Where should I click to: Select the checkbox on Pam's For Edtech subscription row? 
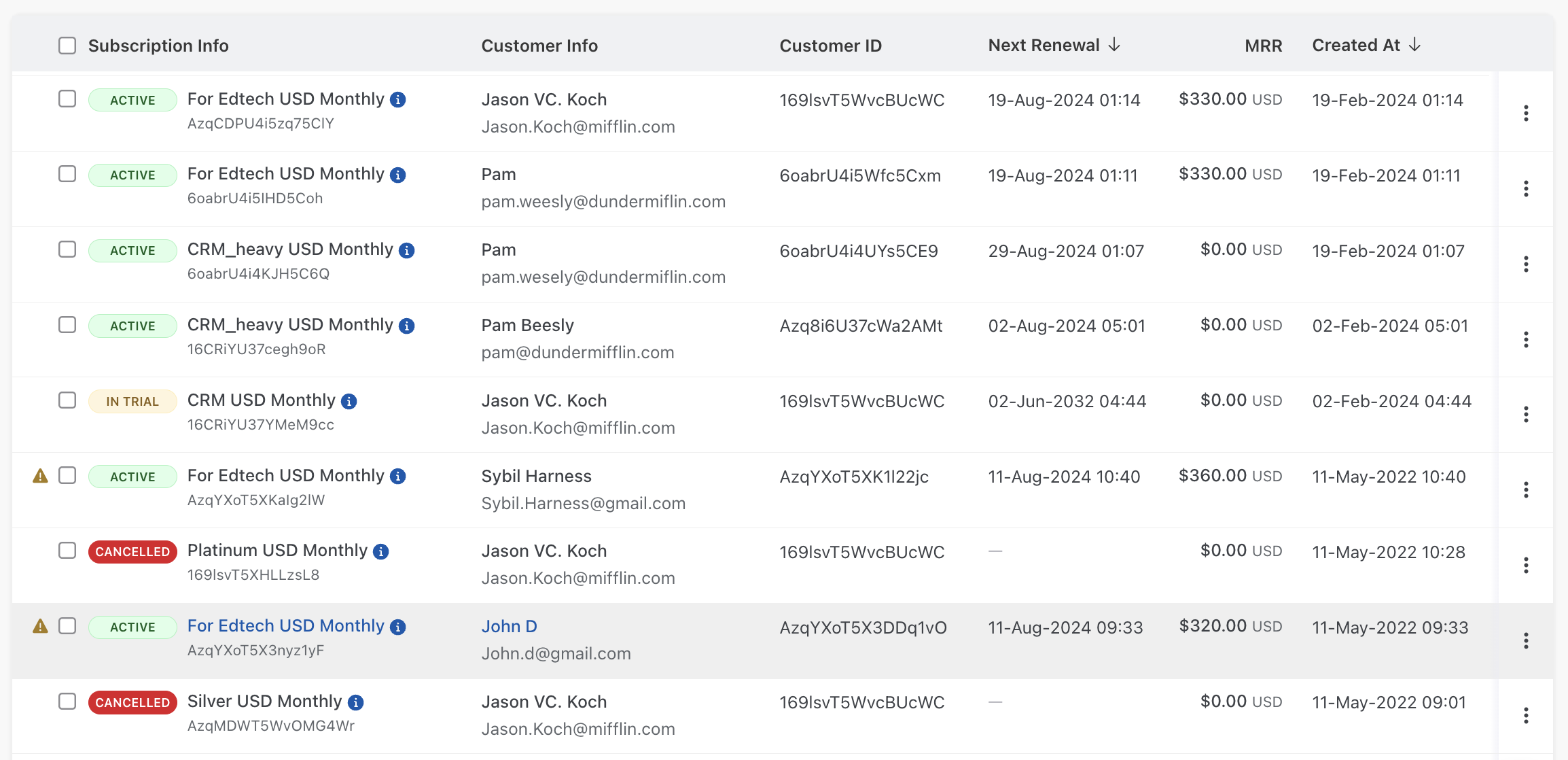(67, 175)
